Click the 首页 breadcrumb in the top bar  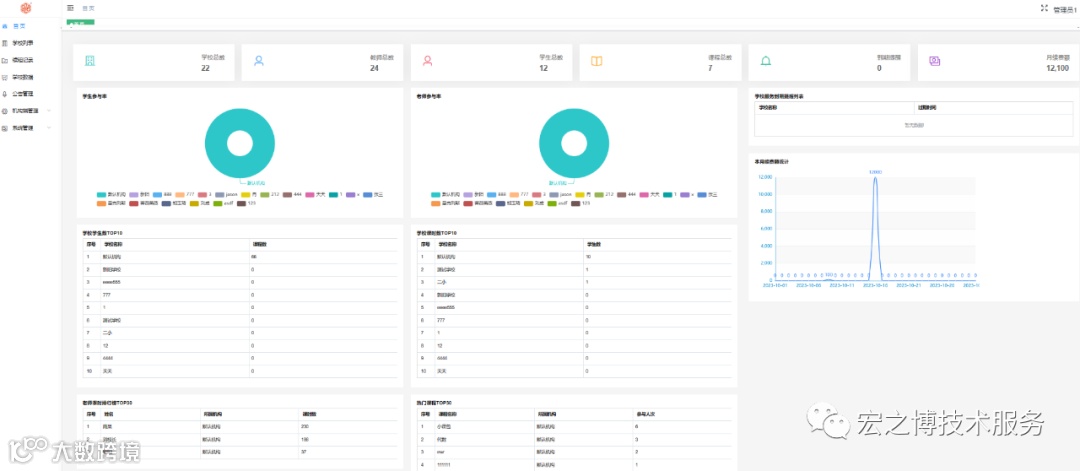click(x=88, y=8)
